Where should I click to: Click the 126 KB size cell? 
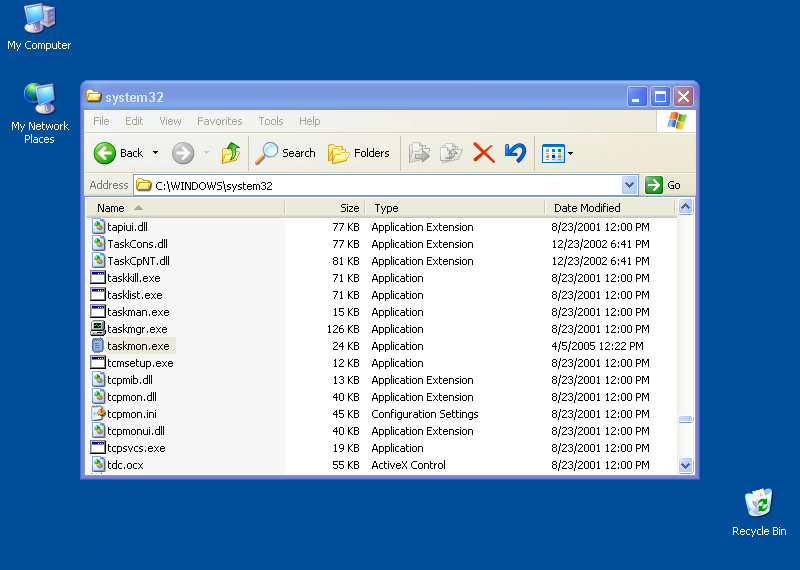click(343, 329)
